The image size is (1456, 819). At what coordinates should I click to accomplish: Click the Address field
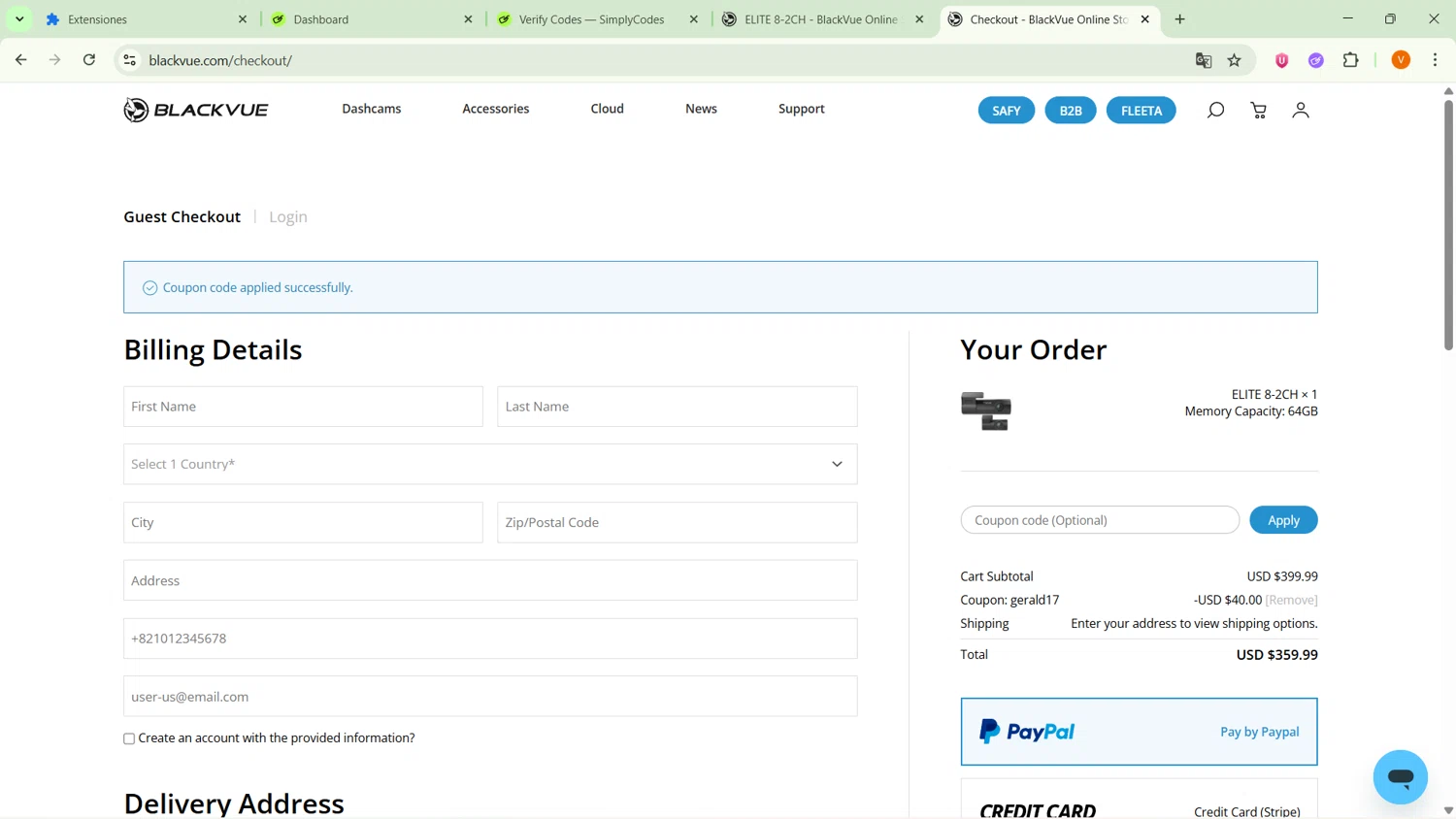pos(490,580)
